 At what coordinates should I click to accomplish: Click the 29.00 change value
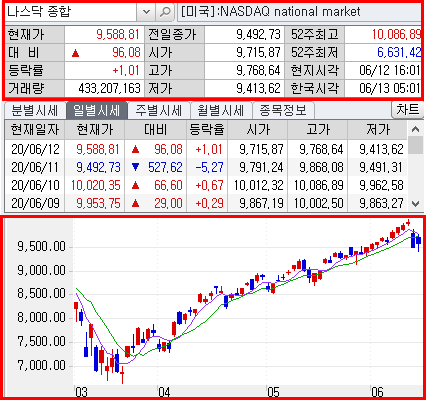click(x=168, y=203)
